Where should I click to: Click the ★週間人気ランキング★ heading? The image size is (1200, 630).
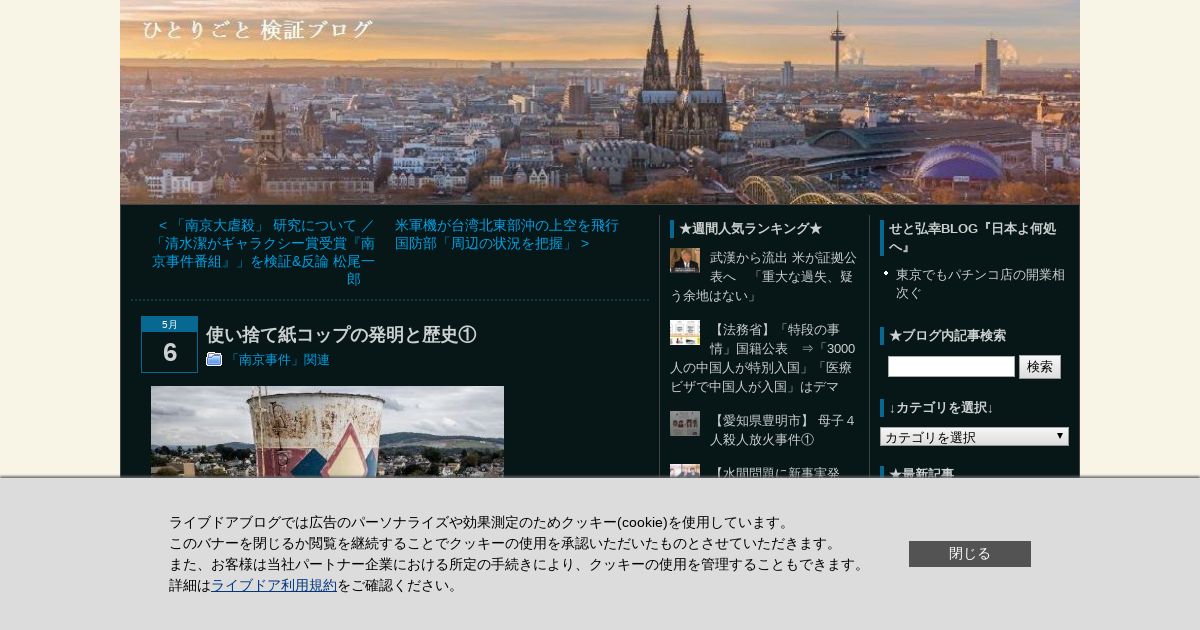(x=750, y=229)
